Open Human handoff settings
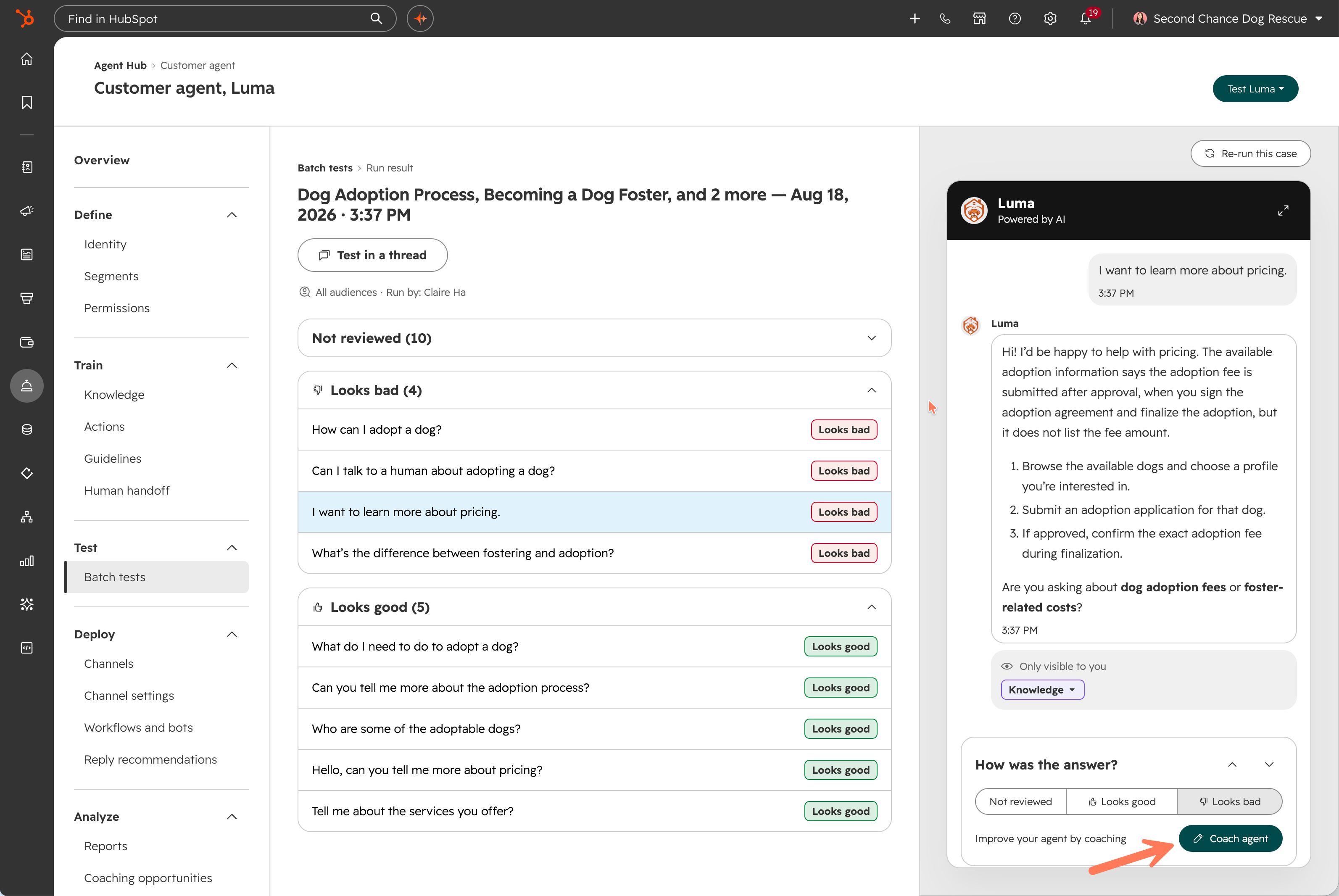 click(x=127, y=490)
